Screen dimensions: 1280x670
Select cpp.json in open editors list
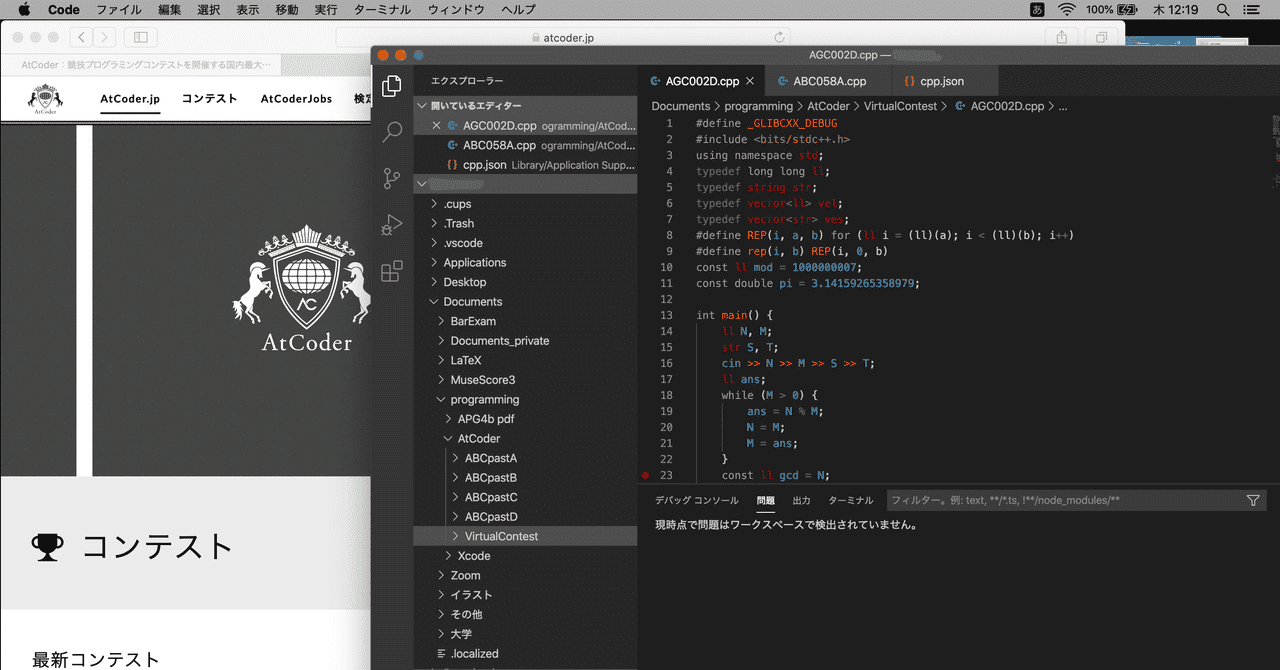tap(526, 165)
